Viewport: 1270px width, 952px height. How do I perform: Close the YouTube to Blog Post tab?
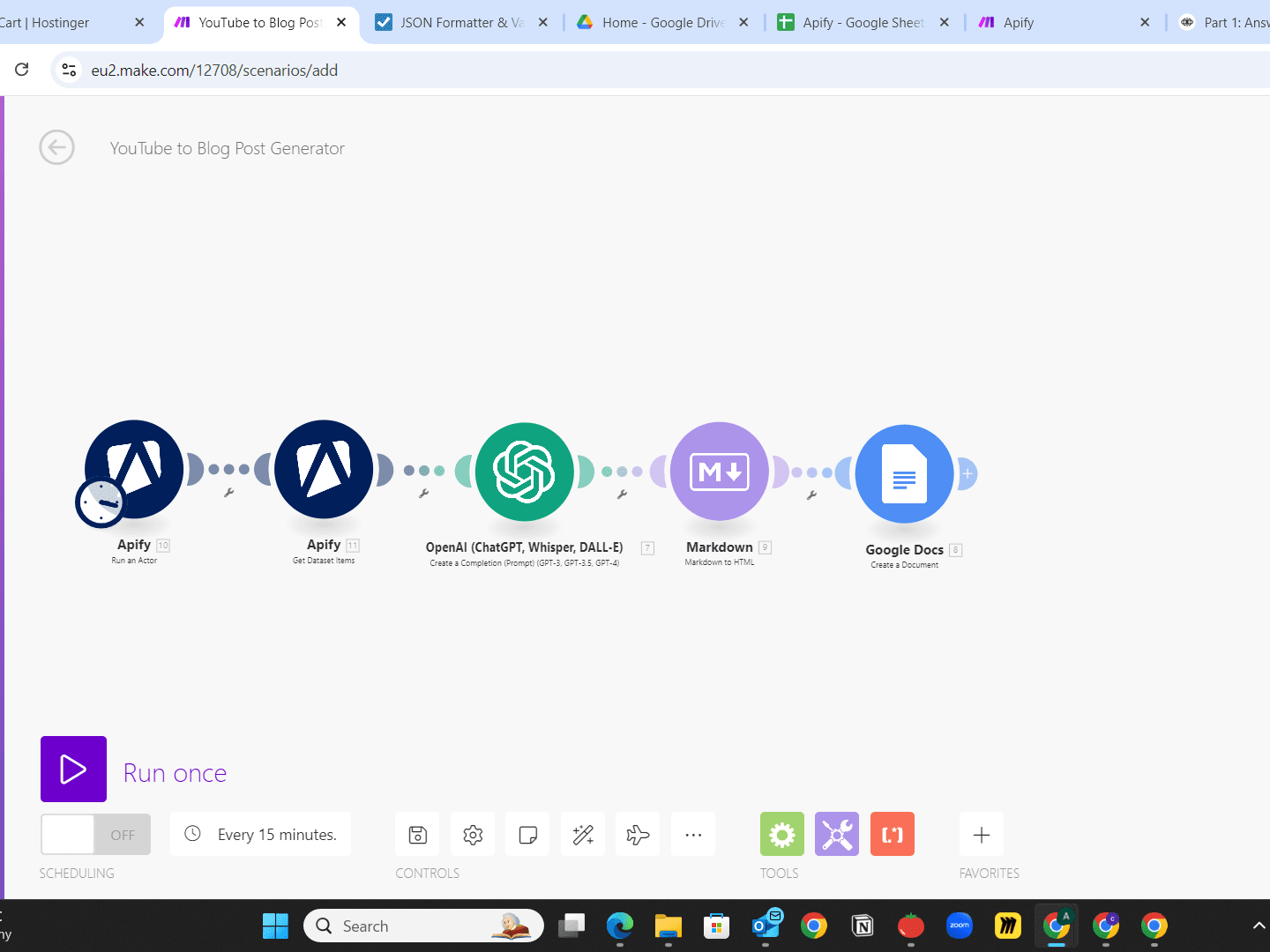(x=341, y=23)
